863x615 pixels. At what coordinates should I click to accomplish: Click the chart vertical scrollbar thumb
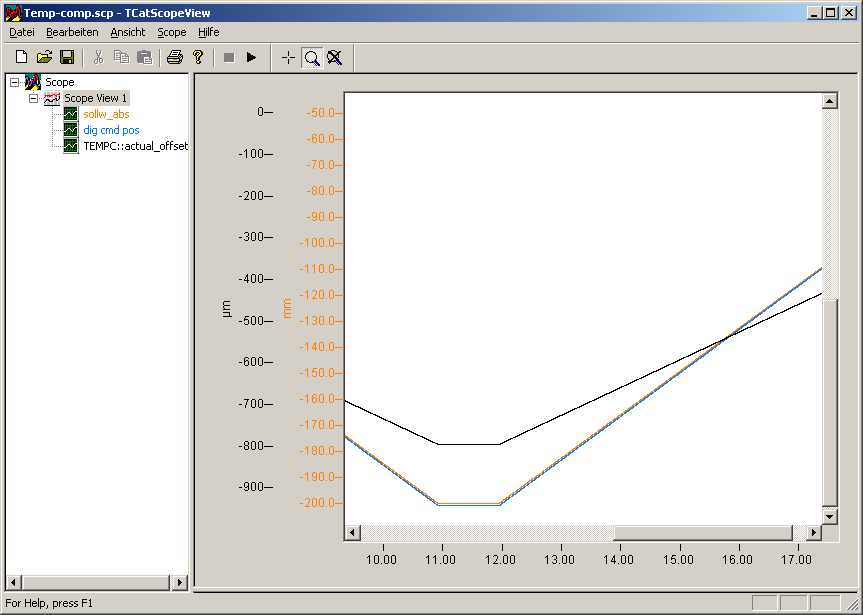click(829, 402)
